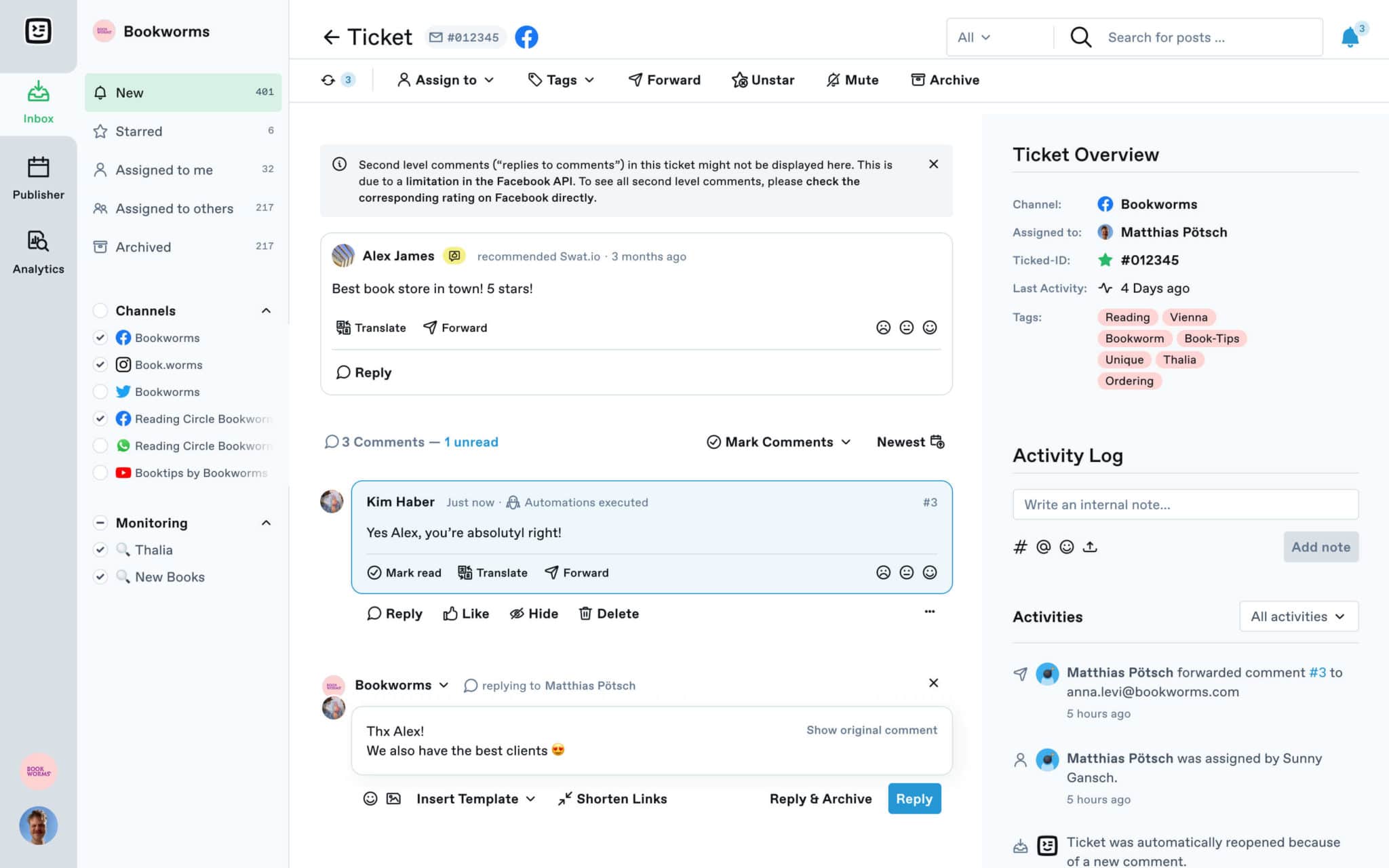Upload a file to the internal note
1389x868 pixels.
[x=1090, y=547]
